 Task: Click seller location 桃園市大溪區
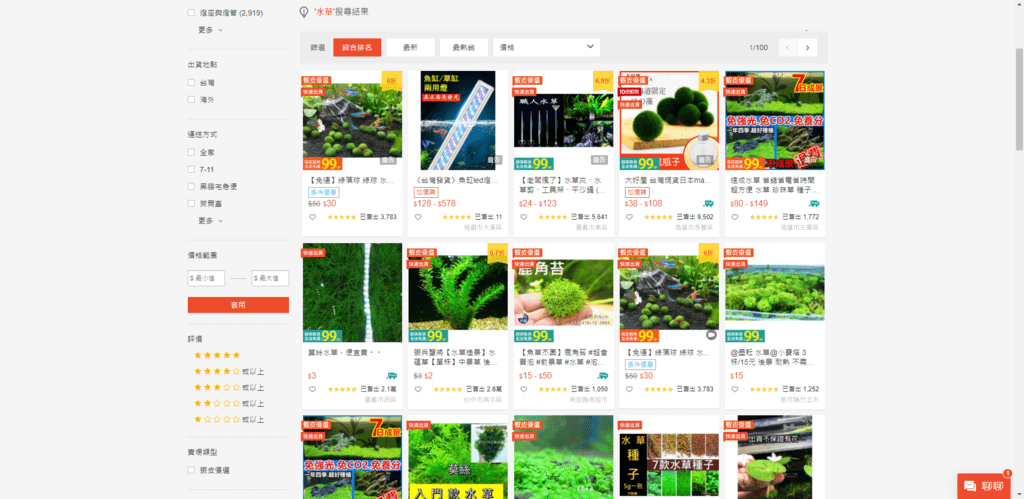click(483, 227)
